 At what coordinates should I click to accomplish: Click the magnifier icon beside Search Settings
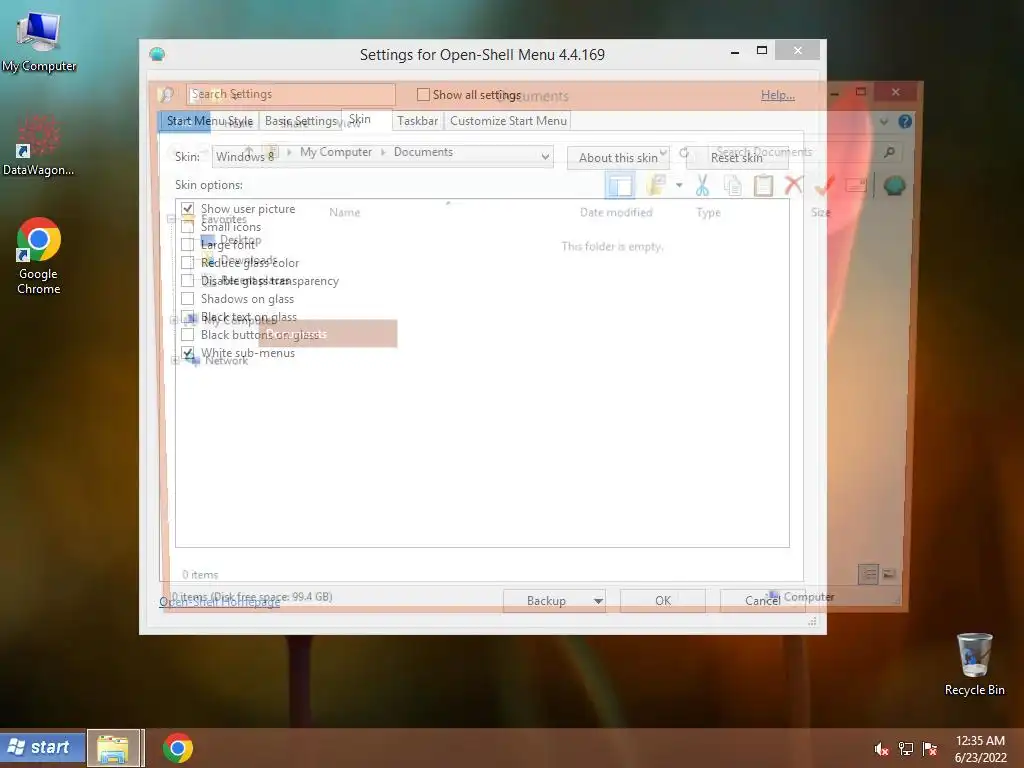coord(166,95)
